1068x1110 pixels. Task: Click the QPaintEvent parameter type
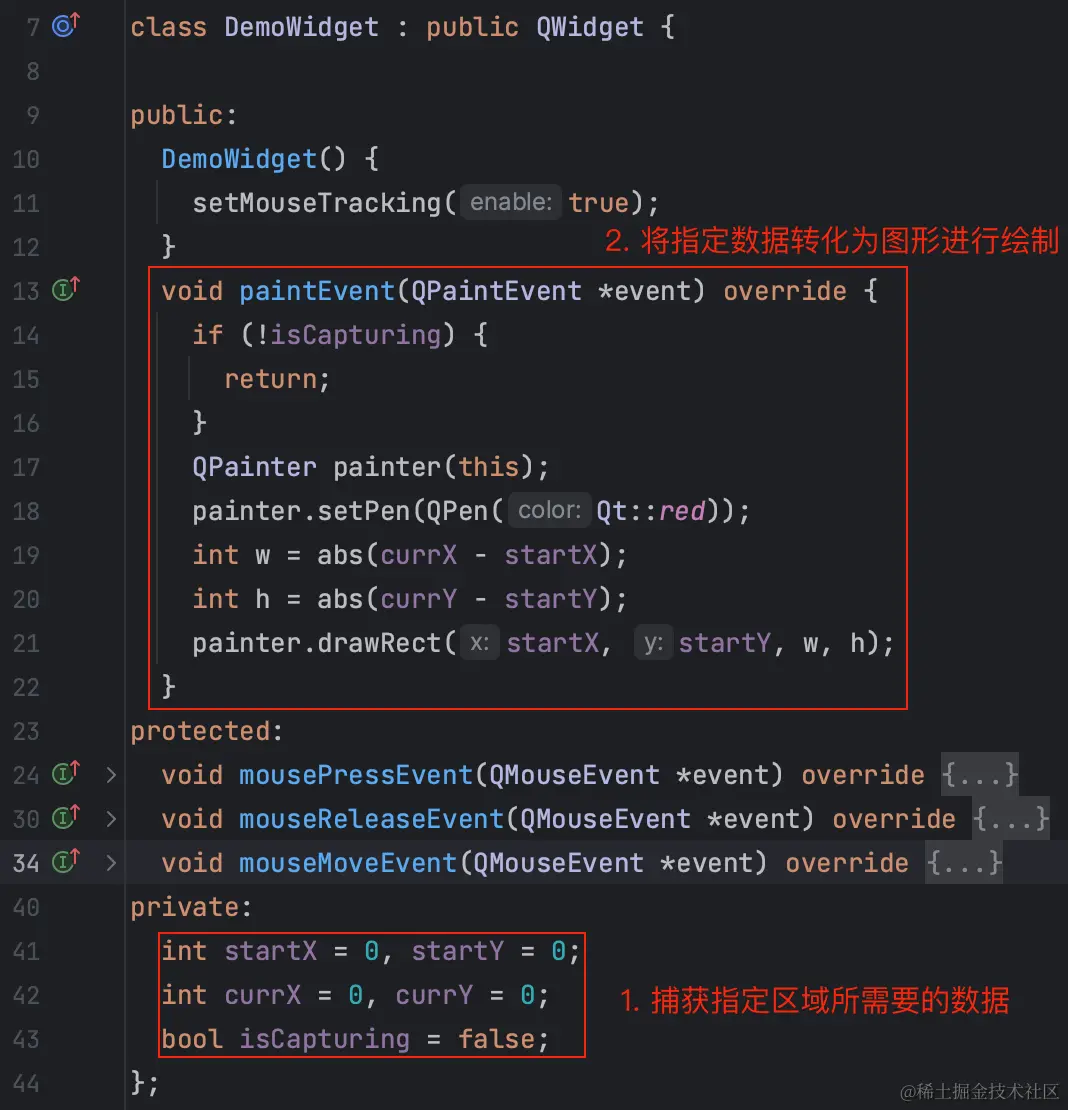pos(496,291)
